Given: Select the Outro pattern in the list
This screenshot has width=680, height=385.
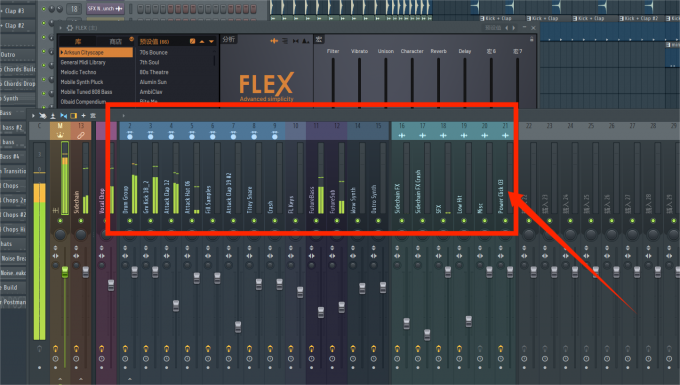Looking at the screenshot, I should (17, 55).
